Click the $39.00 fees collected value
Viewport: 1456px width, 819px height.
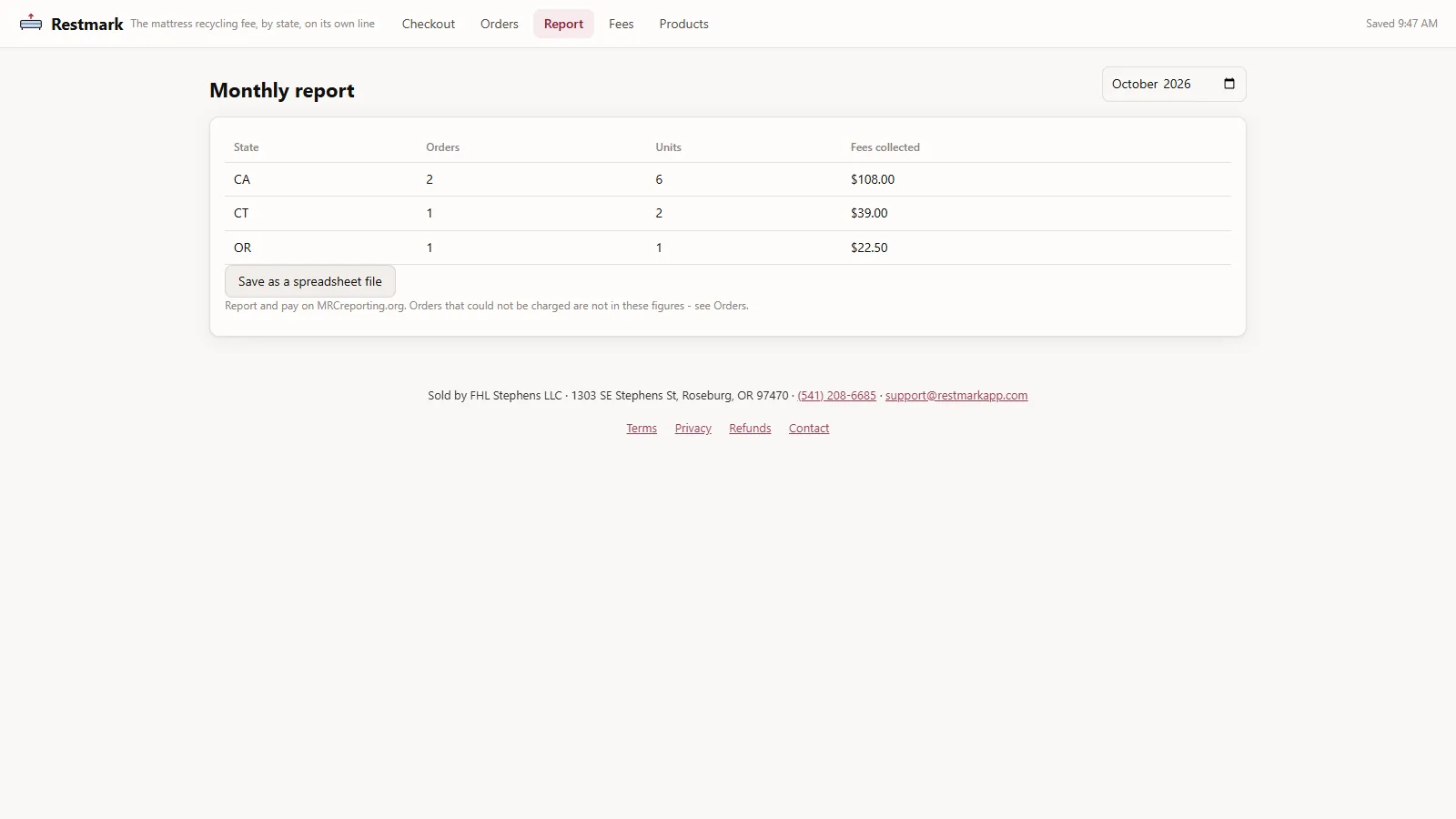pos(869,213)
